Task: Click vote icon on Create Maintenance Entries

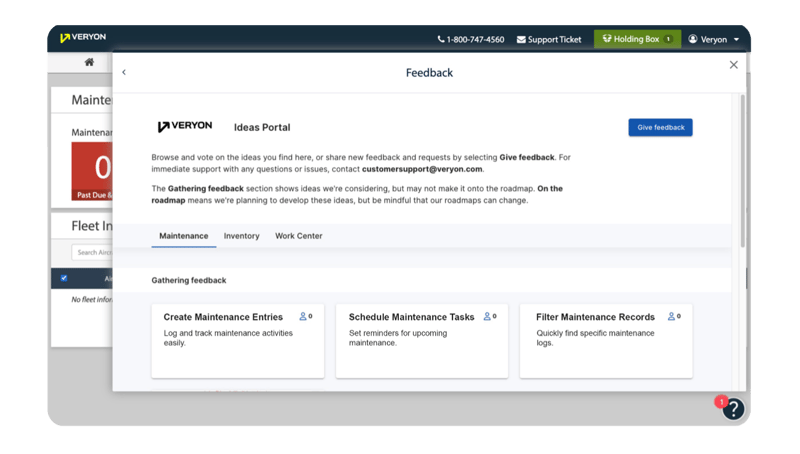Action: [x=303, y=317]
